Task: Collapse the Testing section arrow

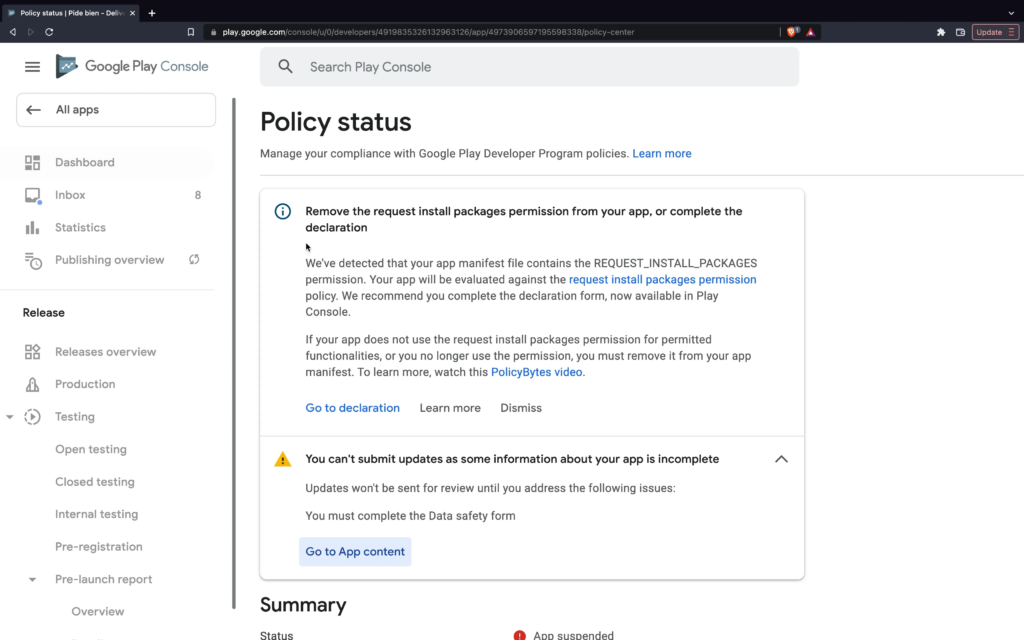Action: coord(10,417)
